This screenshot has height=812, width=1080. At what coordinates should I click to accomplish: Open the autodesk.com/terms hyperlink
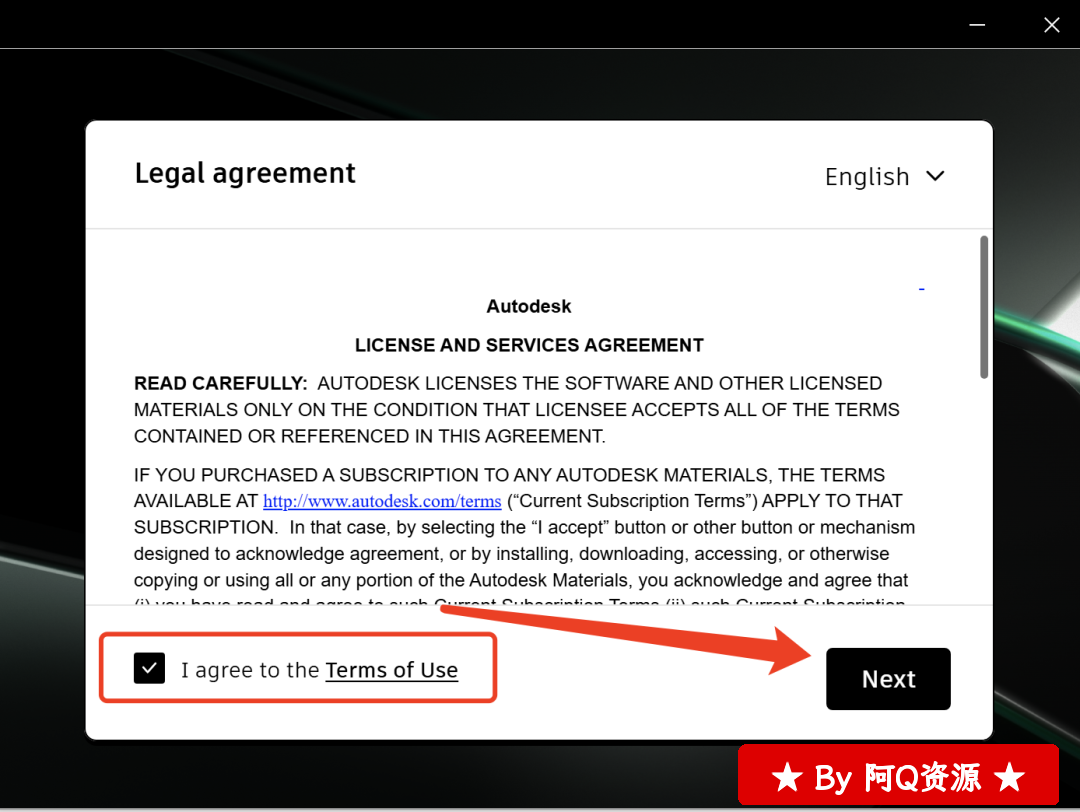(382, 501)
